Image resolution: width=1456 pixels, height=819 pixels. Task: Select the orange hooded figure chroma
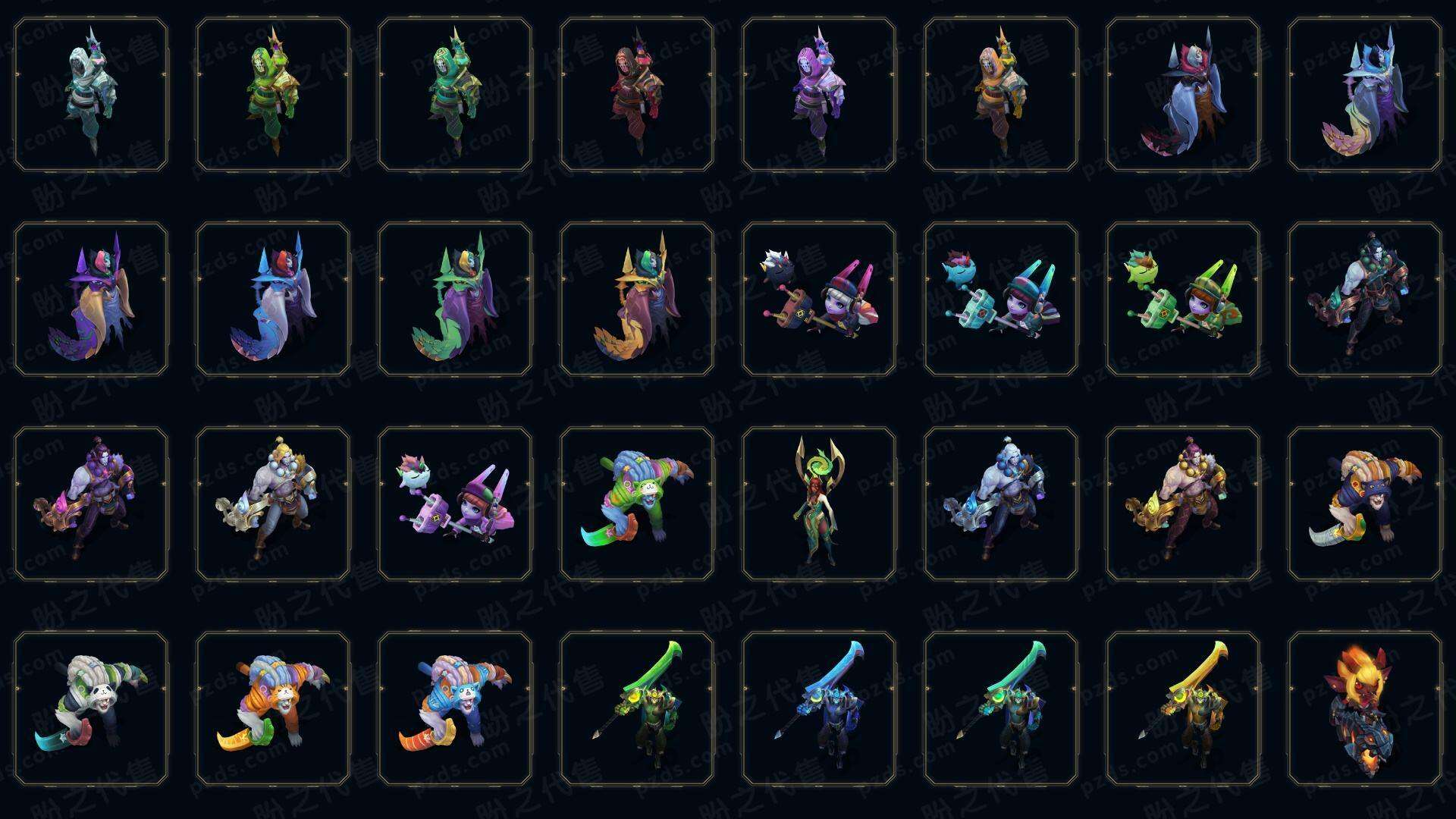point(1001,95)
